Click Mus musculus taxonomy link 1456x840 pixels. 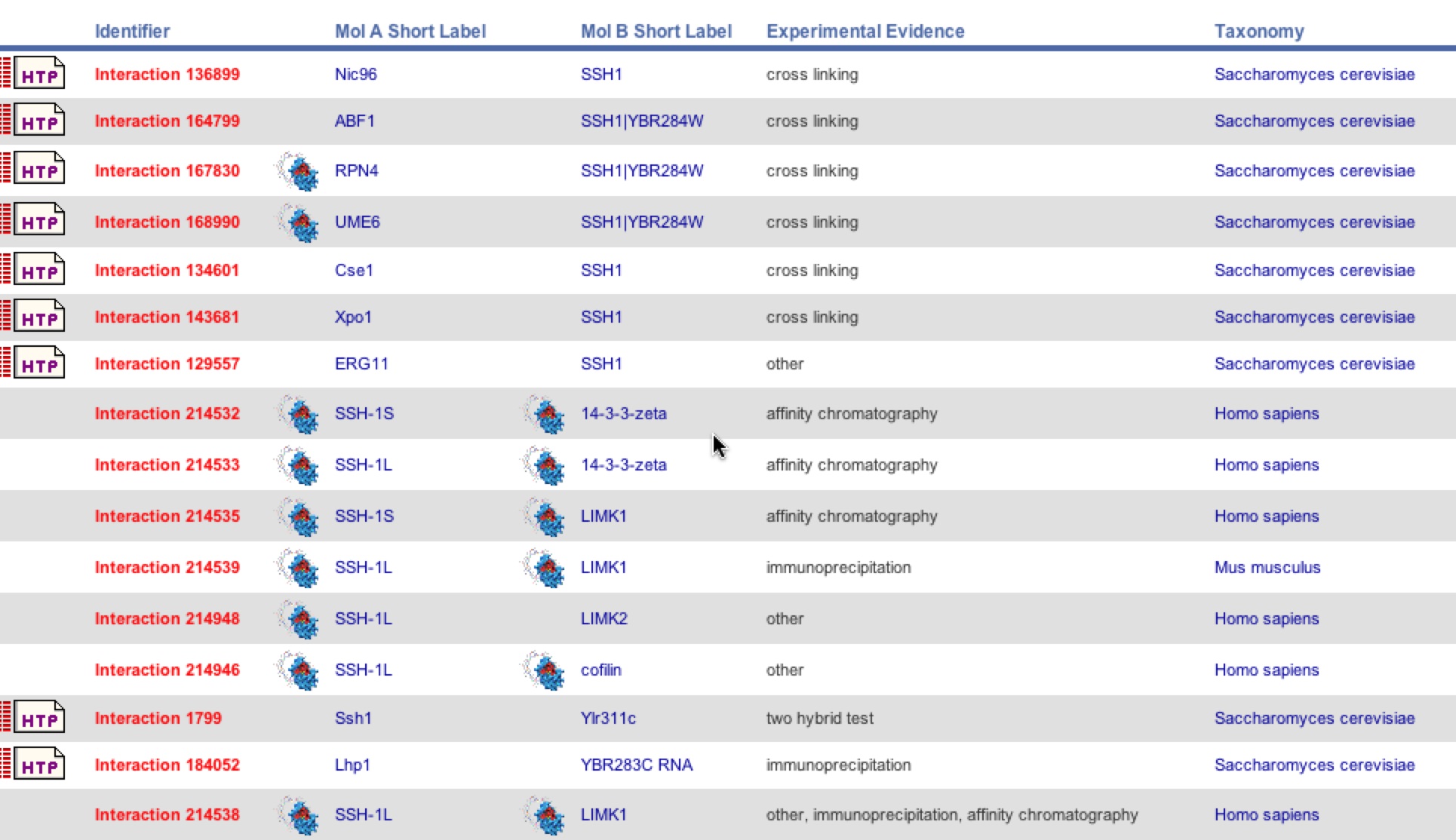tap(1267, 567)
